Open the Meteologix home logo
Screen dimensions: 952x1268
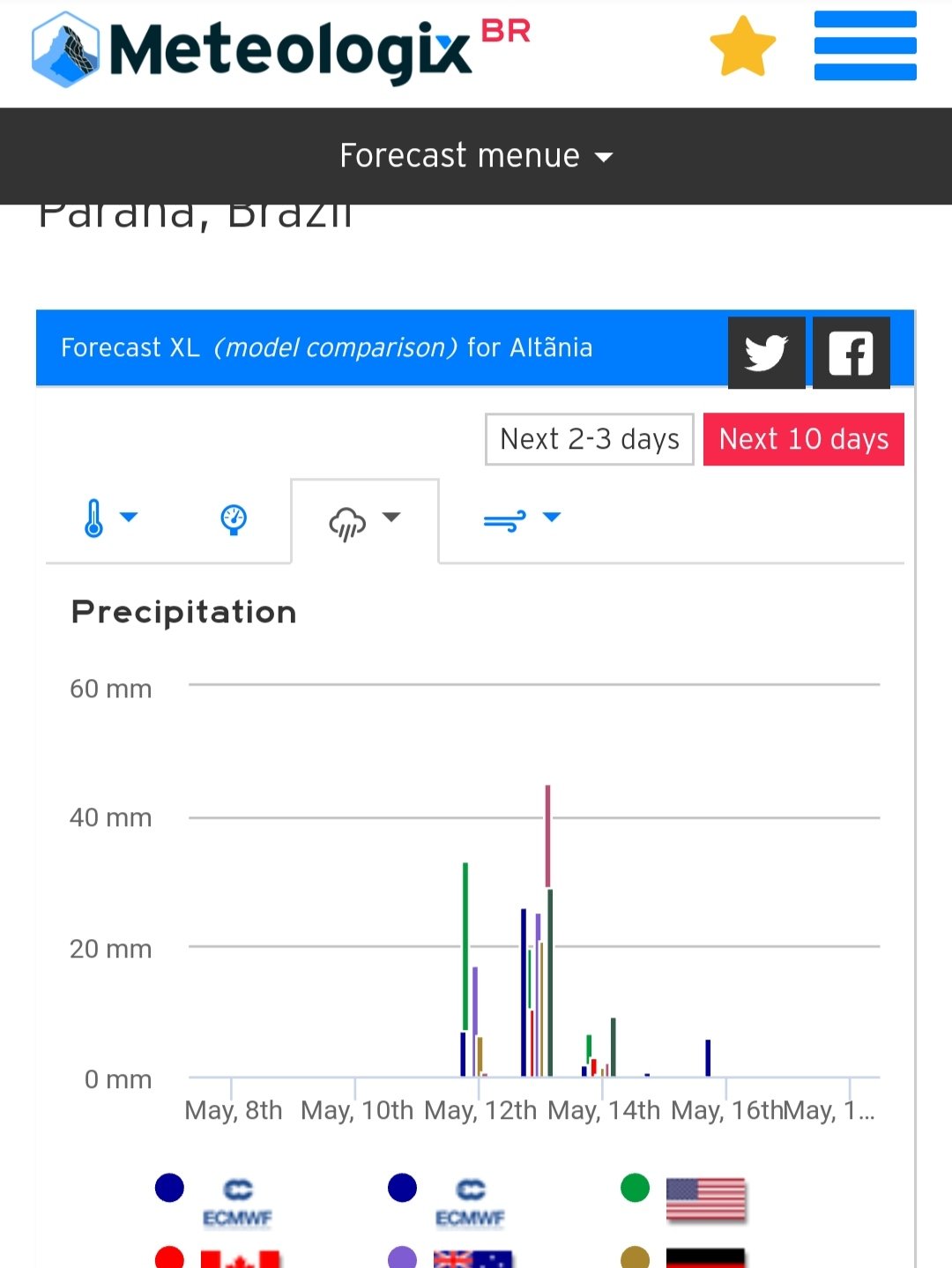click(280, 49)
